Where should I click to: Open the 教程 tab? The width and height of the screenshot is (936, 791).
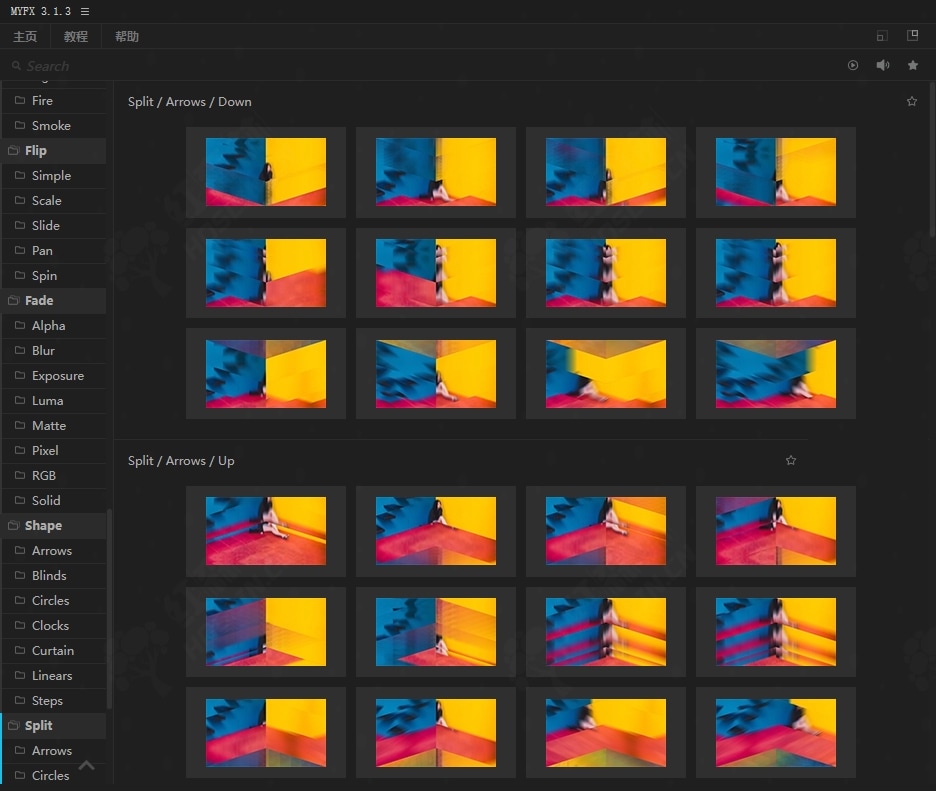click(76, 36)
